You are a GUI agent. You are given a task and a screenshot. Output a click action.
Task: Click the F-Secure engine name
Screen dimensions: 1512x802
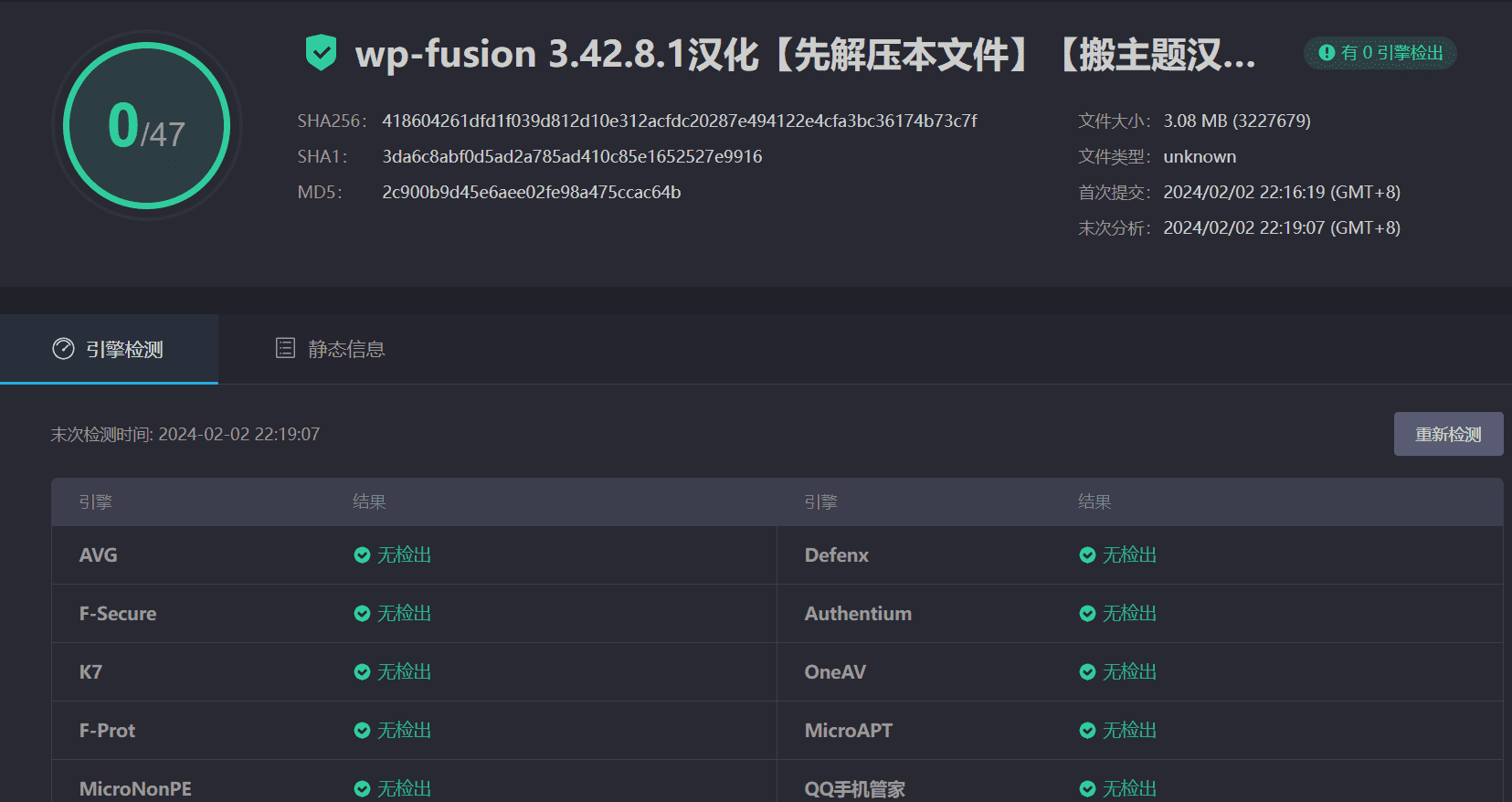pos(118,614)
